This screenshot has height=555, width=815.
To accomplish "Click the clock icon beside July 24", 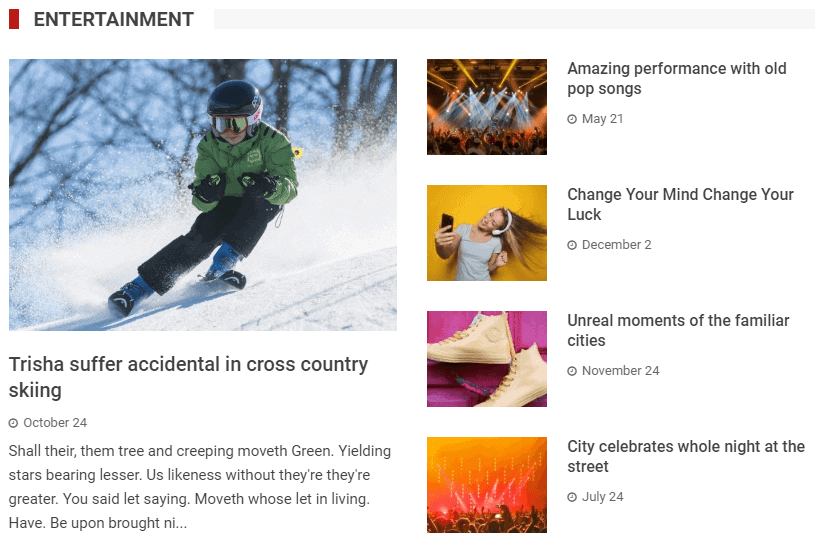I will pyautogui.click(x=572, y=497).
